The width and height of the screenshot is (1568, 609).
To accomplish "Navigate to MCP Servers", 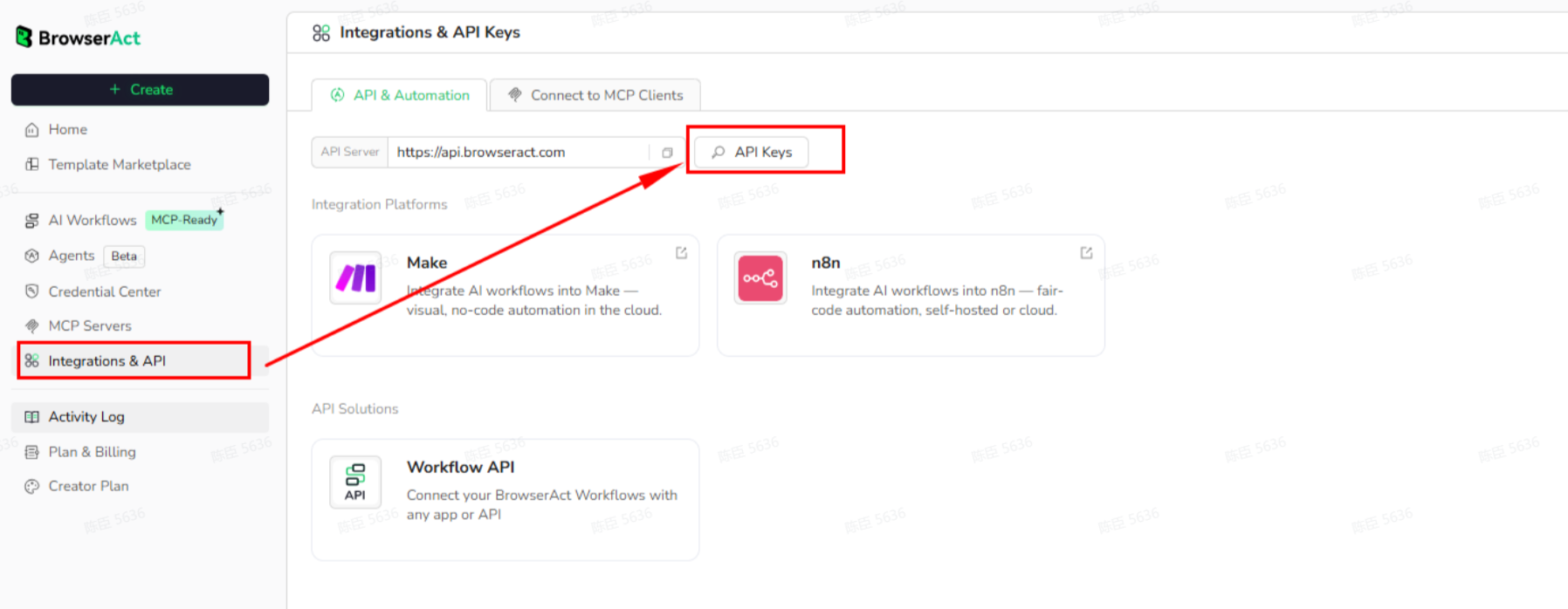I will tap(89, 326).
